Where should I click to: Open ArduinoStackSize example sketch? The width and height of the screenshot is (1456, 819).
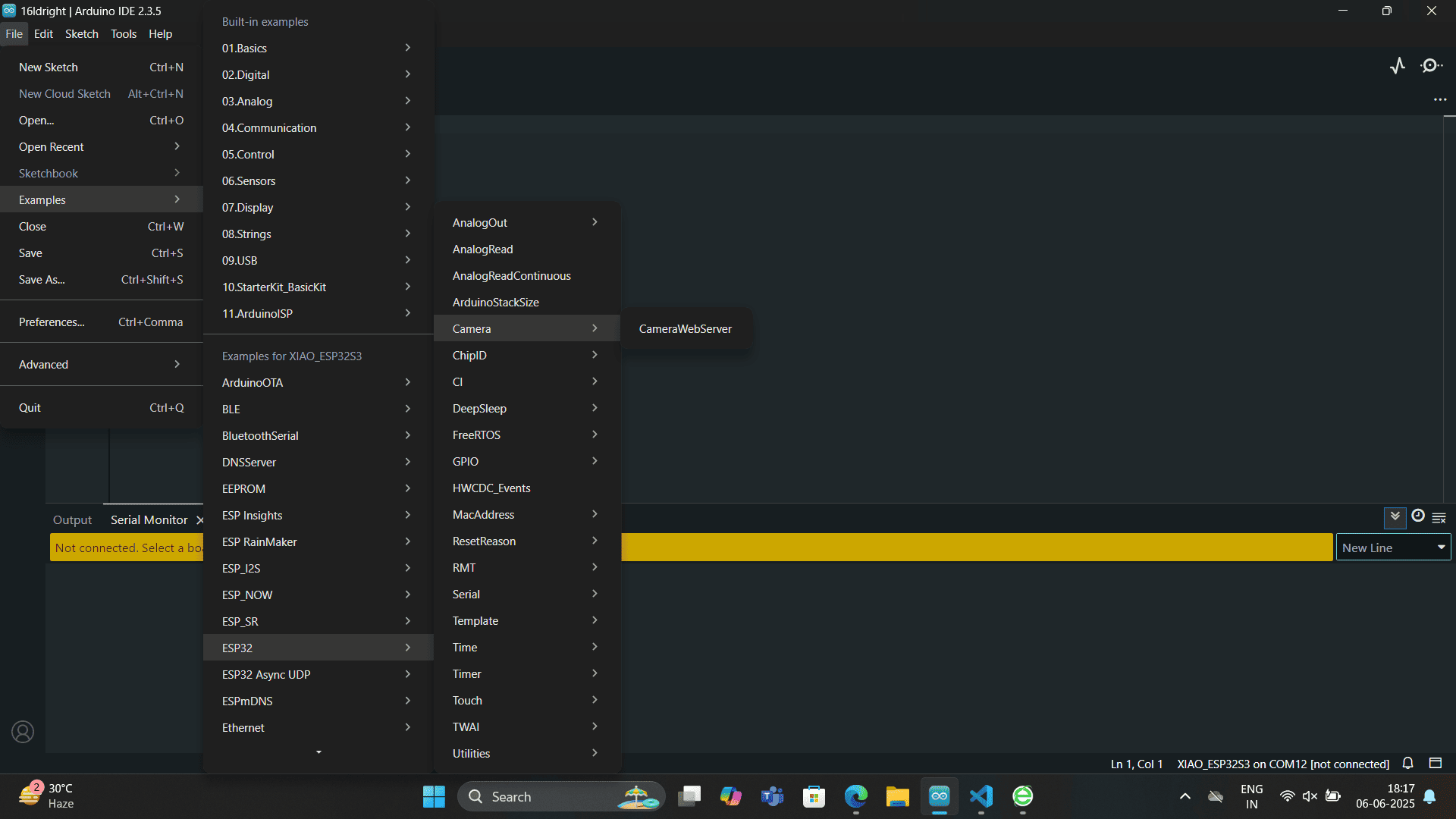click(x=527, y=303)
